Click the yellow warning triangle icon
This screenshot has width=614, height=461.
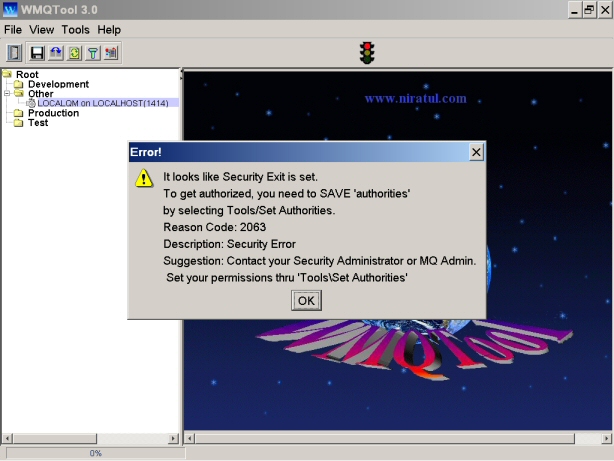click(x=144, y=178)
